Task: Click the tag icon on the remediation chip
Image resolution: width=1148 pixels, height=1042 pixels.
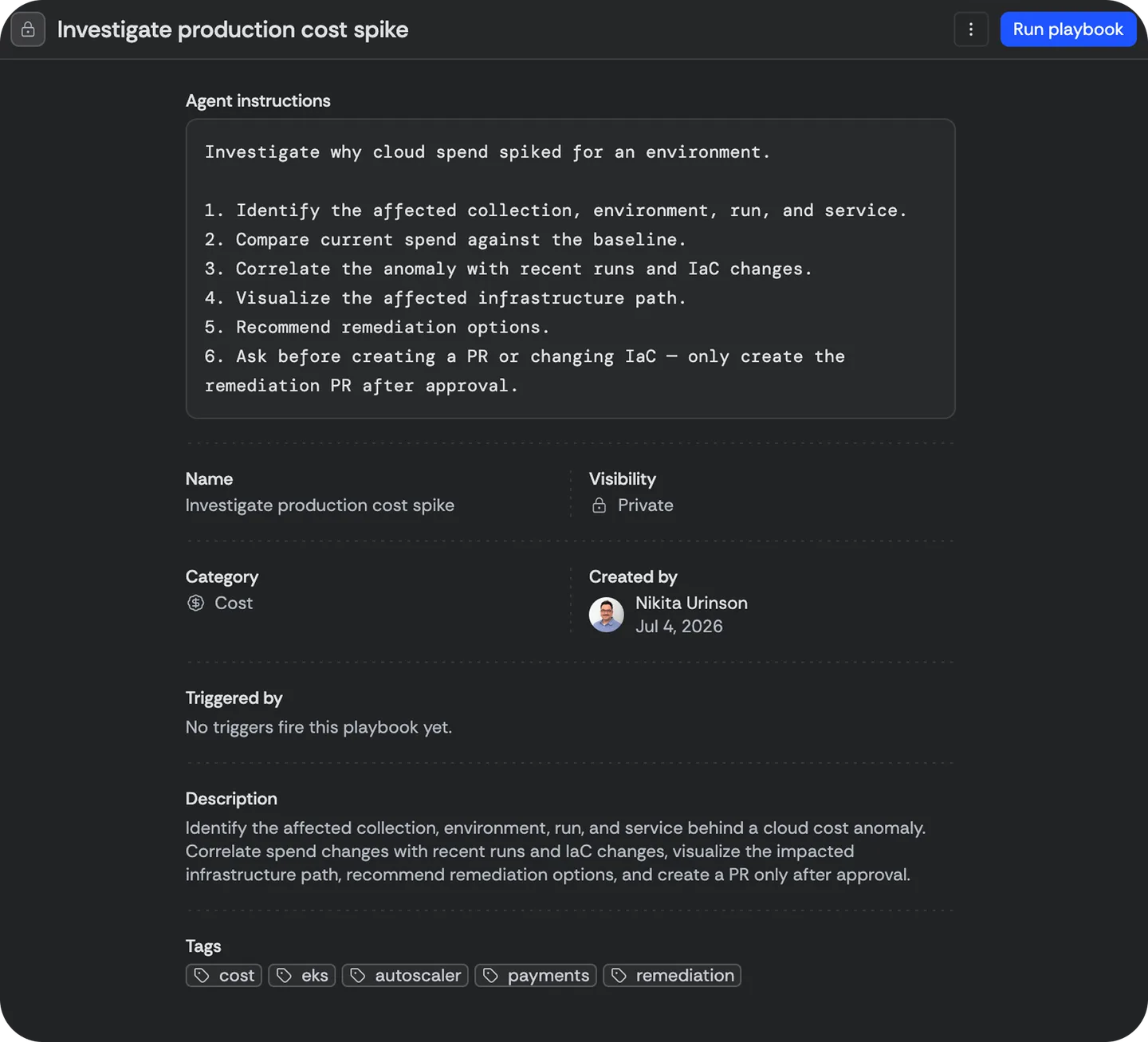Action: [619, 975]
